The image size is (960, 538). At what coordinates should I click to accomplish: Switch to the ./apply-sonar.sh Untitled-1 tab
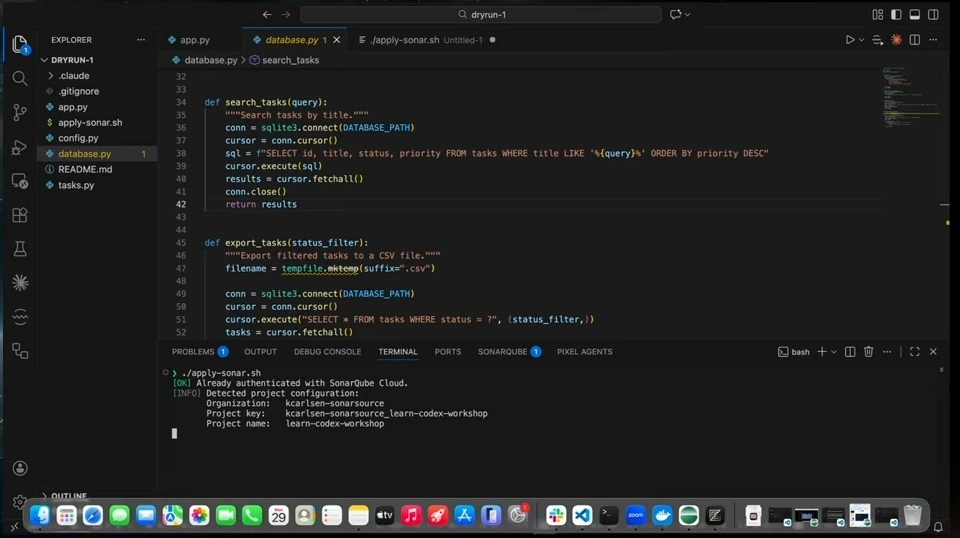coord(426,40)
